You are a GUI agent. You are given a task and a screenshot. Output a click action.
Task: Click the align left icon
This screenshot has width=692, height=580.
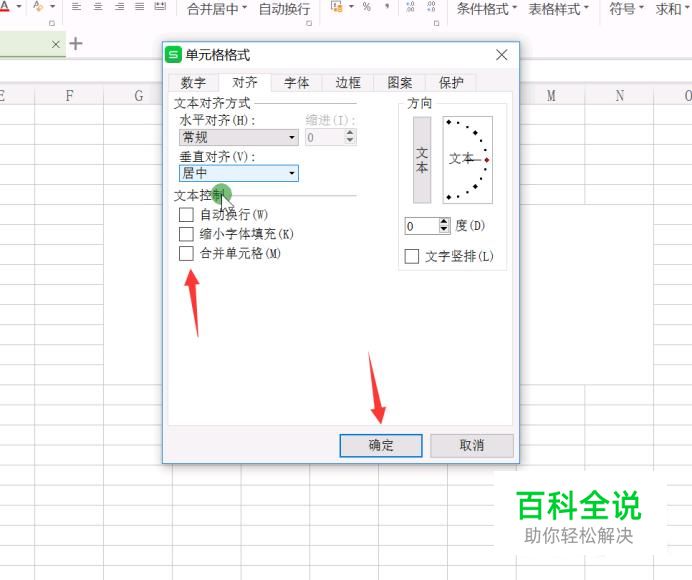[x=76, y=7]
